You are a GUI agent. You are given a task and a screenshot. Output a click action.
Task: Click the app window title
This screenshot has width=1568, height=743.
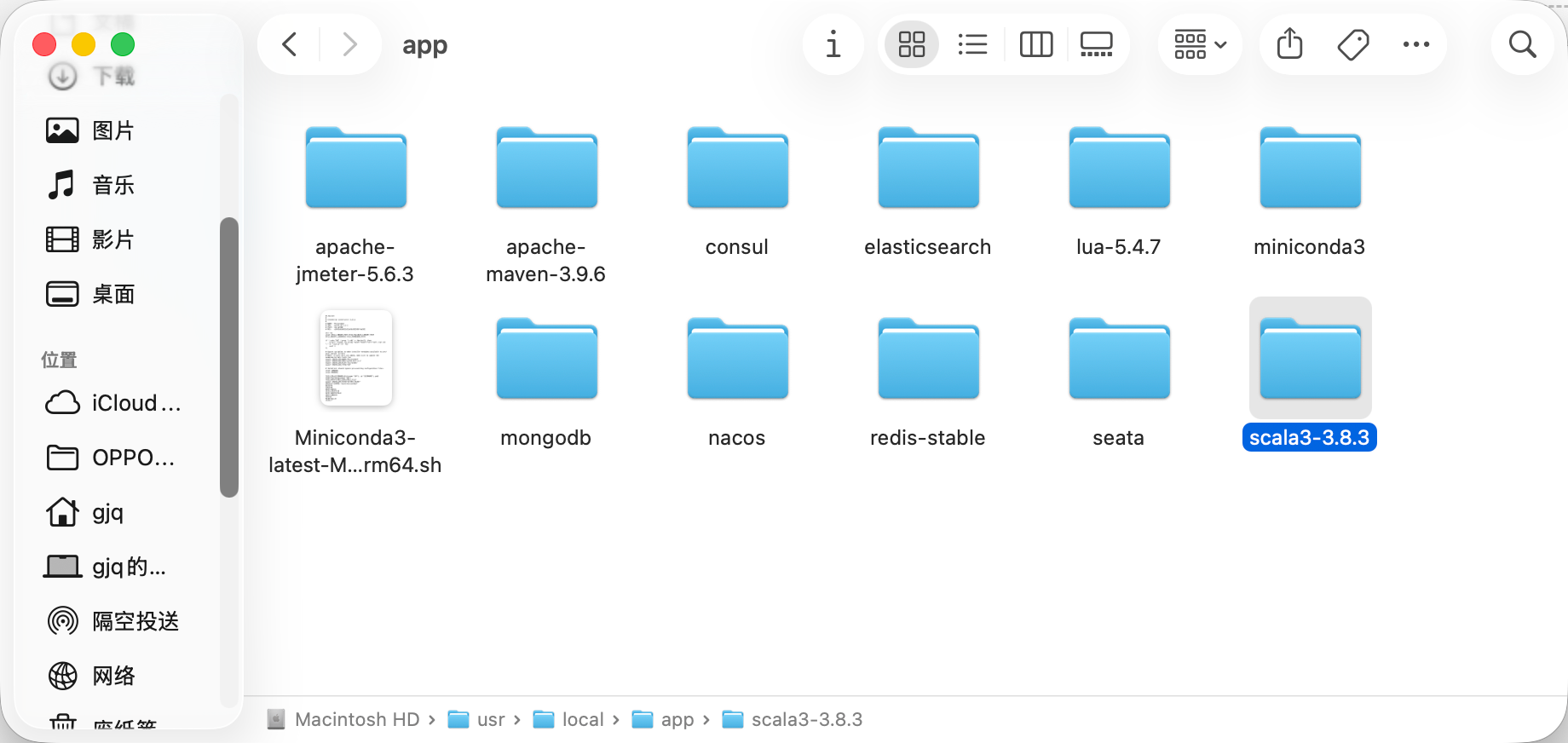point(424,44)
